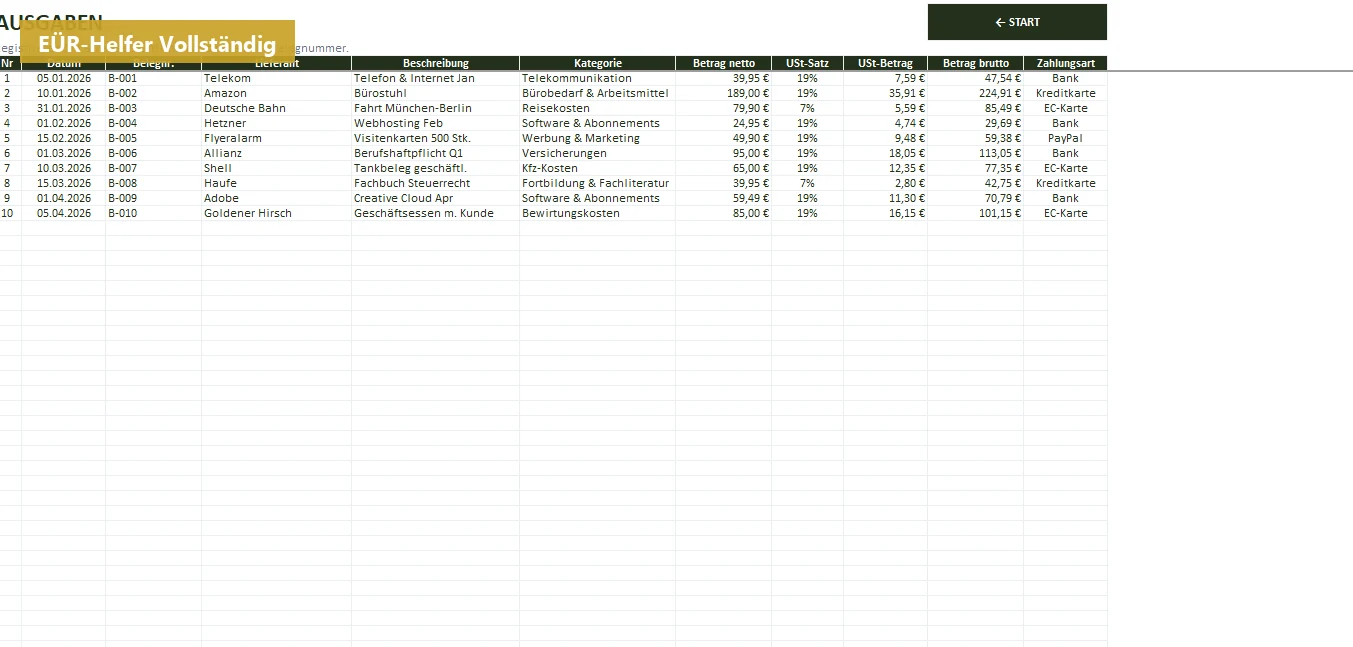Image resolution: width=1353 pixels, height=647 pixels.
Task: Click the Werbung & Marketing category
Action: click(x=598, y=138)
